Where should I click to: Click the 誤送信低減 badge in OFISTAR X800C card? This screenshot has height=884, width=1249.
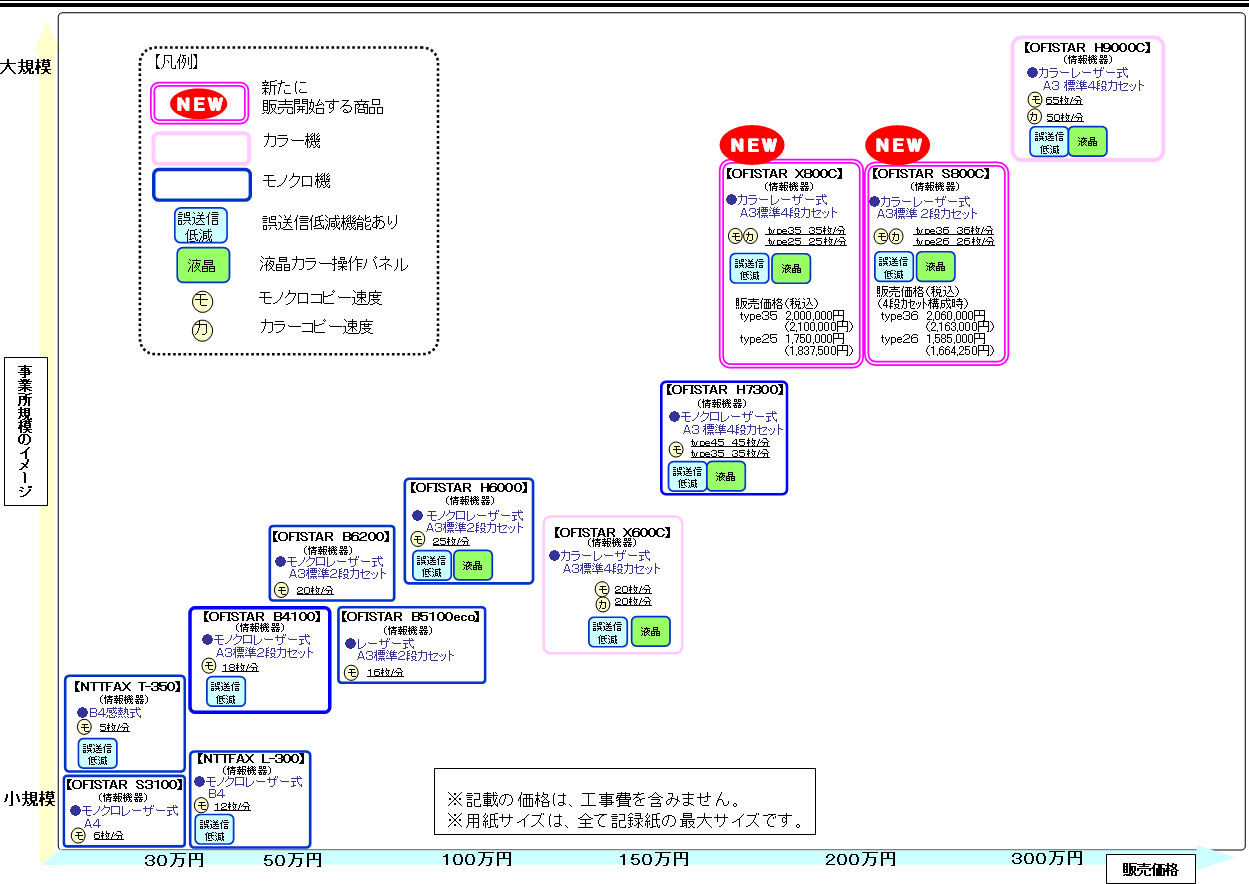coord(750,269)
